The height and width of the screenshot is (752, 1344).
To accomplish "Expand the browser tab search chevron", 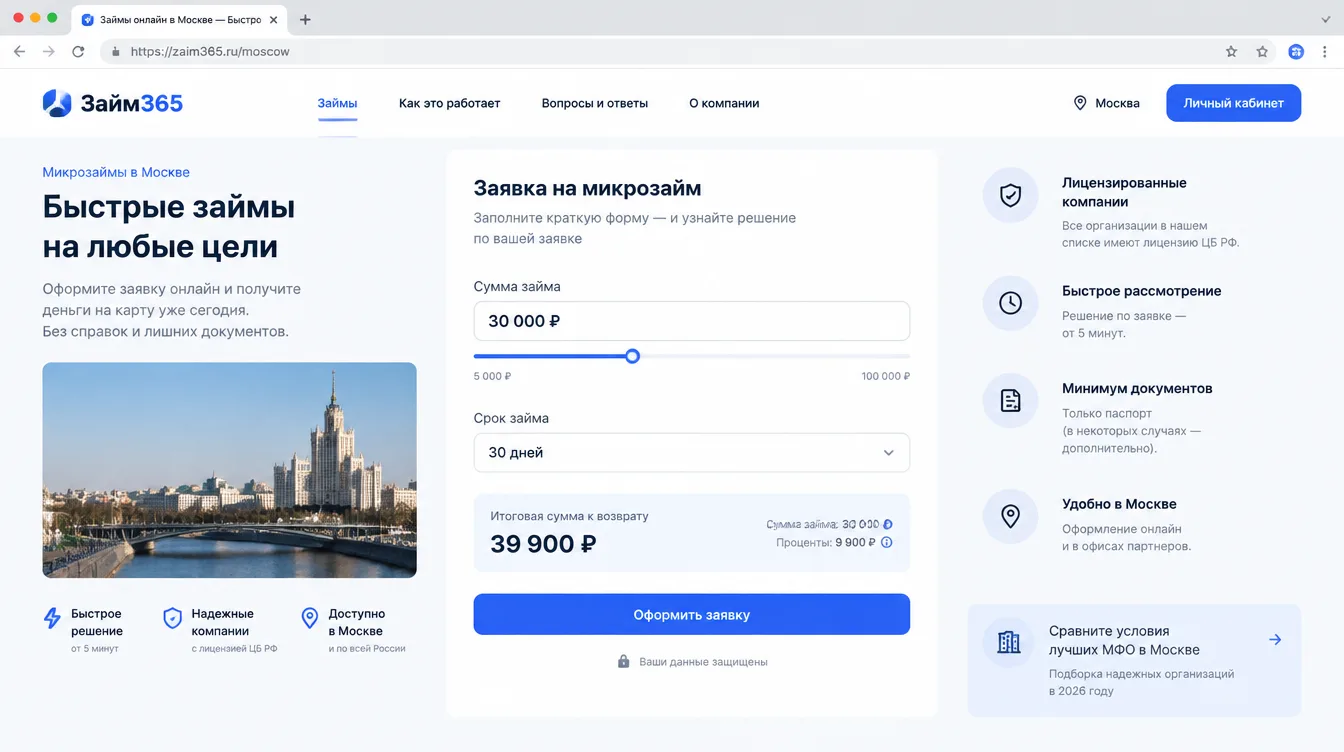I will pyautogui.click(x=1326, y=19).
